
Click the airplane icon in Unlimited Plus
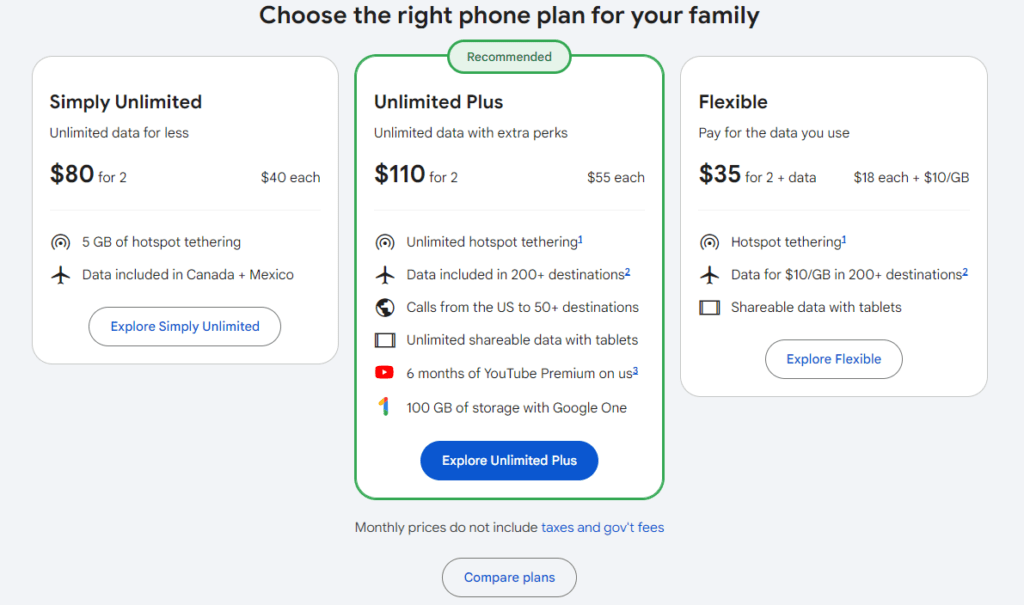tap(384, 274)
